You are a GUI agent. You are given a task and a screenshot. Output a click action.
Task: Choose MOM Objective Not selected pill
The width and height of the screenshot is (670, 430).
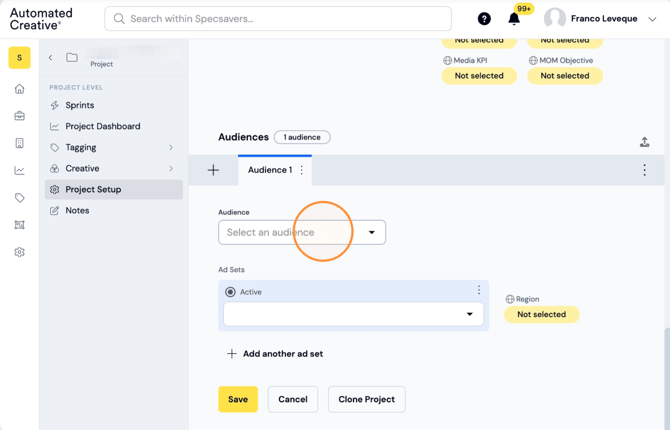[x=565, y=76]
